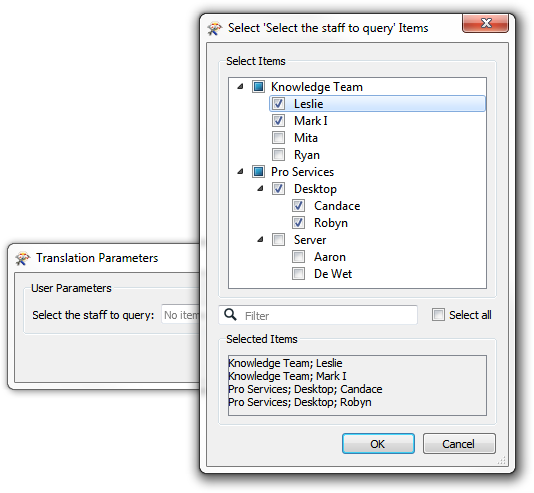
Task: Click 'Knowledge Team; Mark I' in Selected Items
Action: pyautogui.click(x=287, y=376)
